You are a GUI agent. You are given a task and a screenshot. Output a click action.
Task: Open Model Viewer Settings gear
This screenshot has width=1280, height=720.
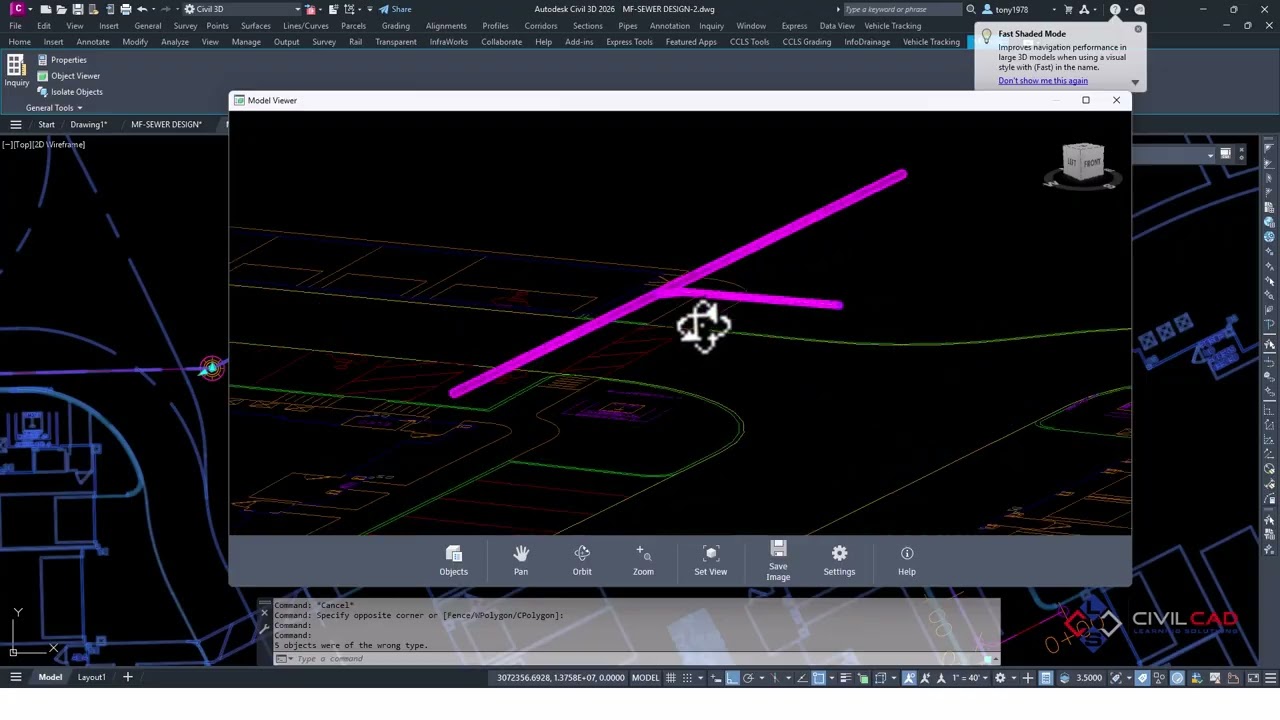(x=839, y=560)
